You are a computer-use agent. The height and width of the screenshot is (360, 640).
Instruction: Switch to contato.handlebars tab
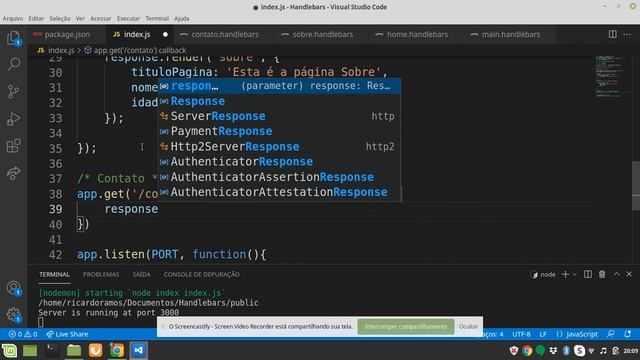(x=224, y=34)
